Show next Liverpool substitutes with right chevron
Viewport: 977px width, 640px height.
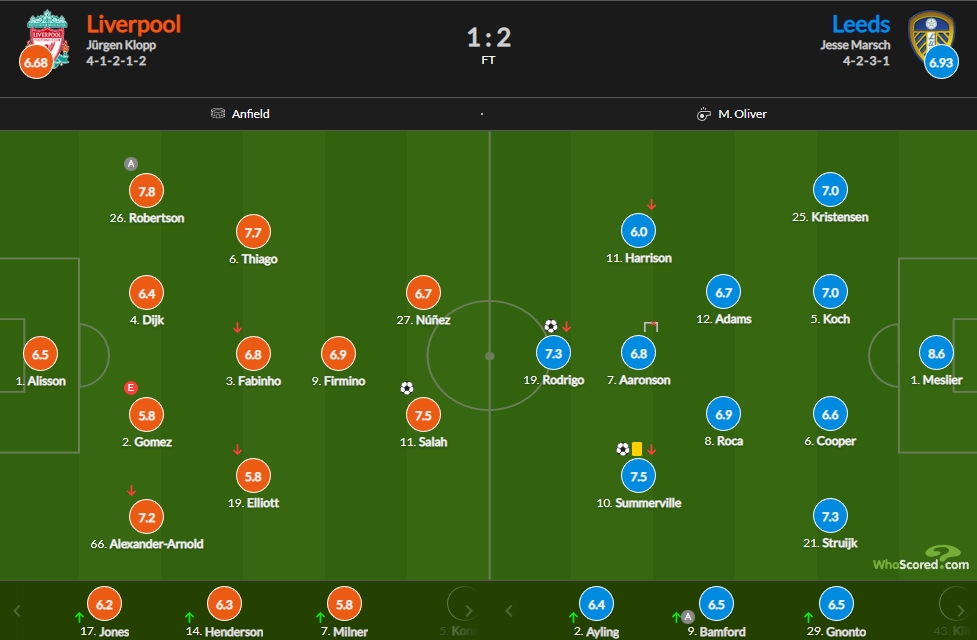469,611
